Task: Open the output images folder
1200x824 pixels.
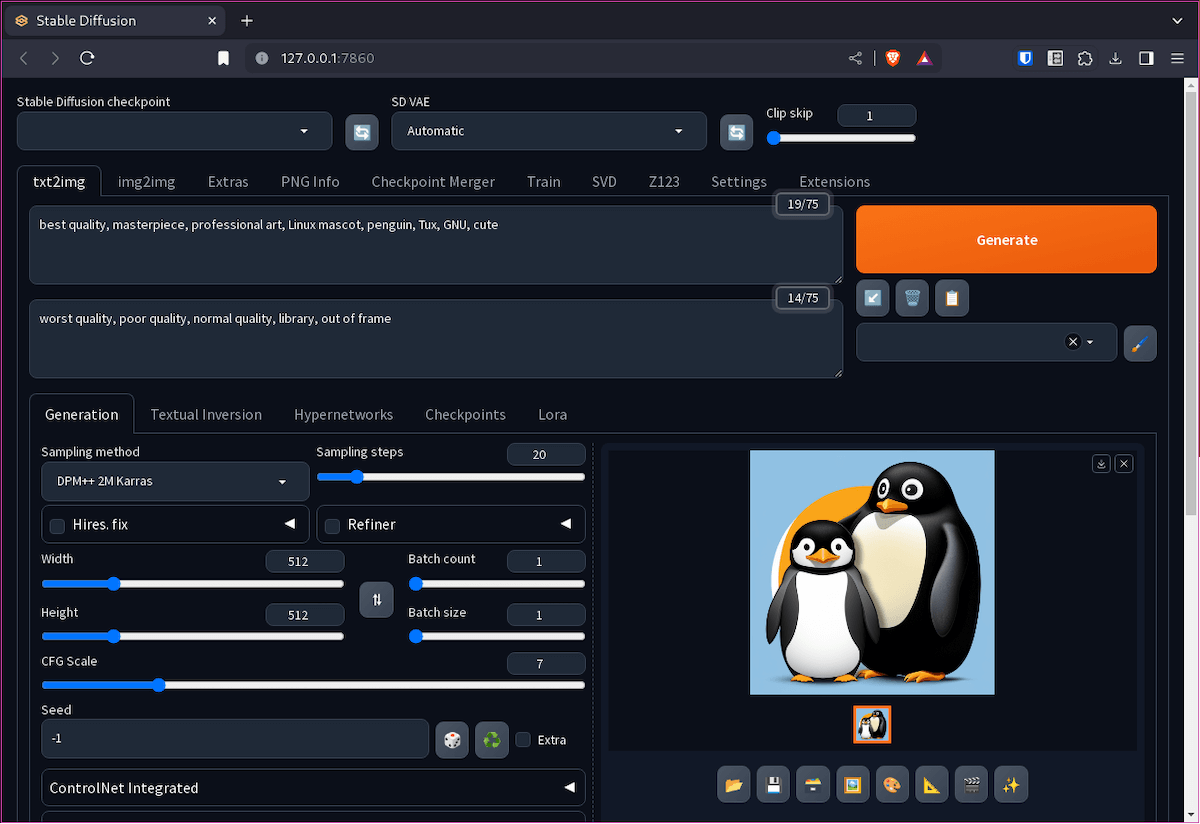Action: pyautogui.click(x=733, y=784)
